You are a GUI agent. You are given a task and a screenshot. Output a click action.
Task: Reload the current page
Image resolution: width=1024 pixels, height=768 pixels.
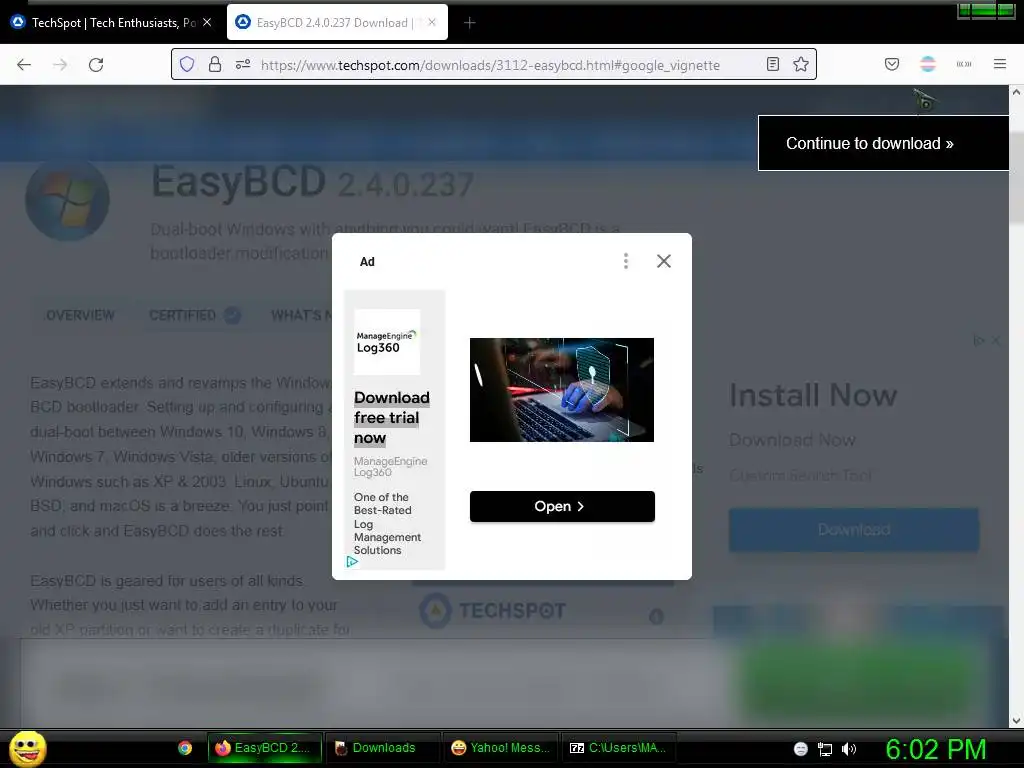pos(96,65)
